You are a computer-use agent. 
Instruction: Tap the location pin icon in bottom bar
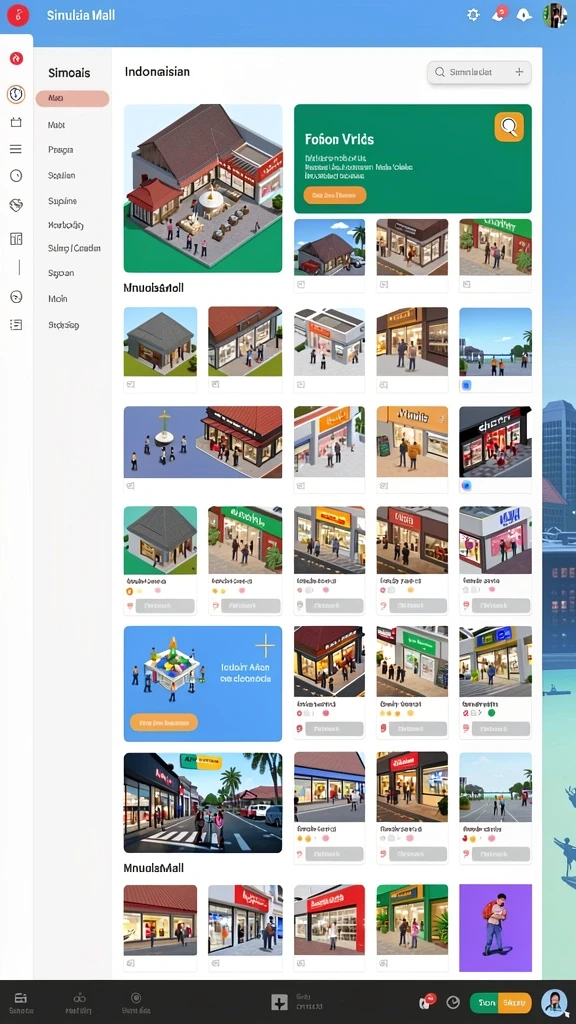pos(136,998)
